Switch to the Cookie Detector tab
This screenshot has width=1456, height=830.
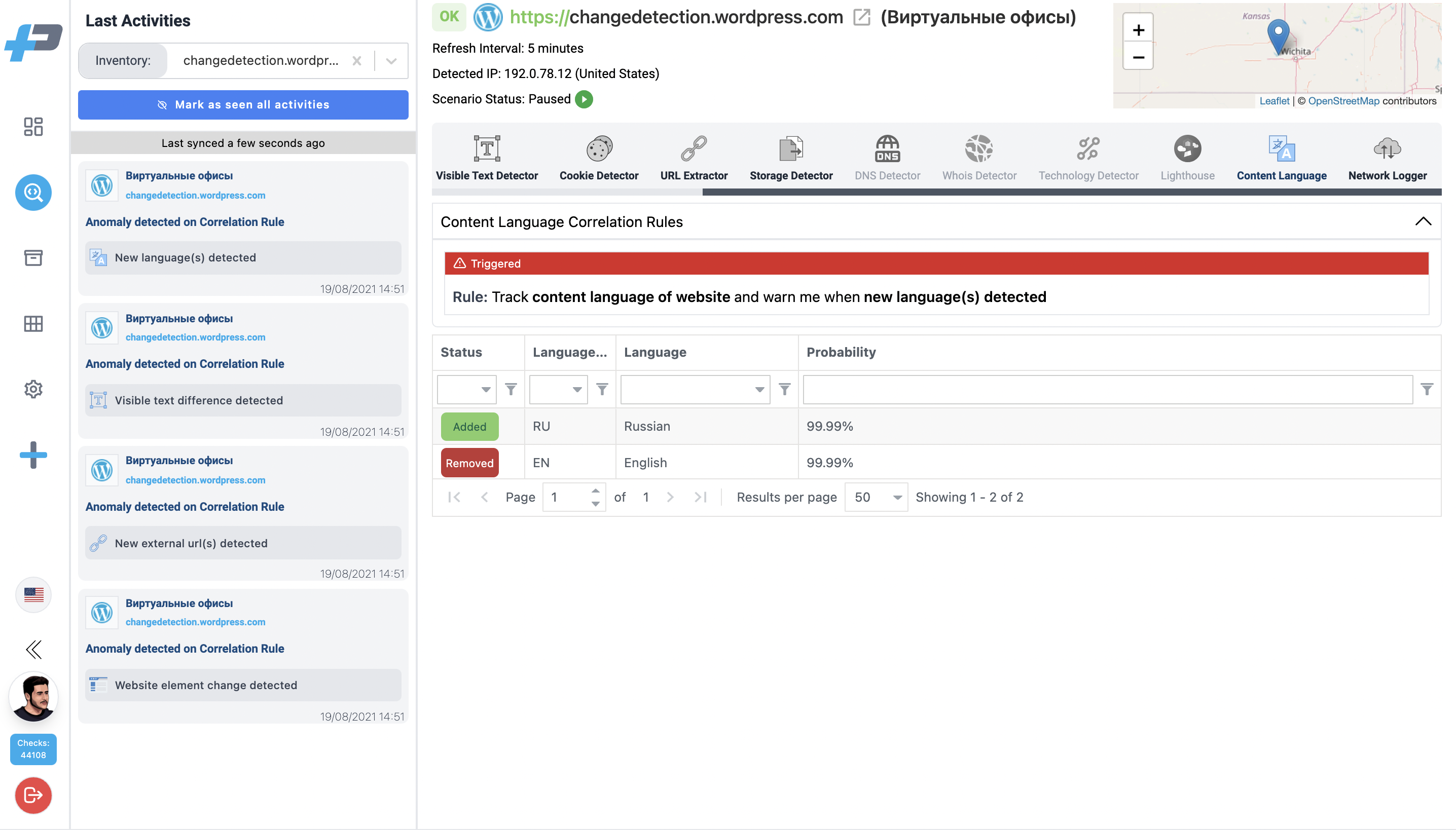coord(599,159)
